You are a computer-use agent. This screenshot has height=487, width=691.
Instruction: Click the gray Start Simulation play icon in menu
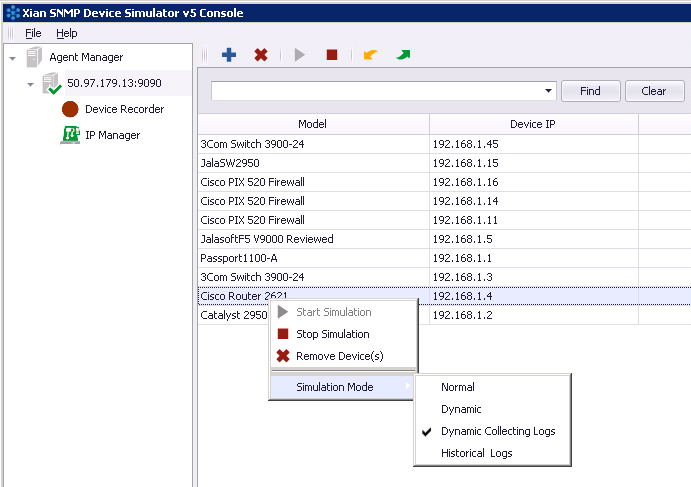[283, 312]
